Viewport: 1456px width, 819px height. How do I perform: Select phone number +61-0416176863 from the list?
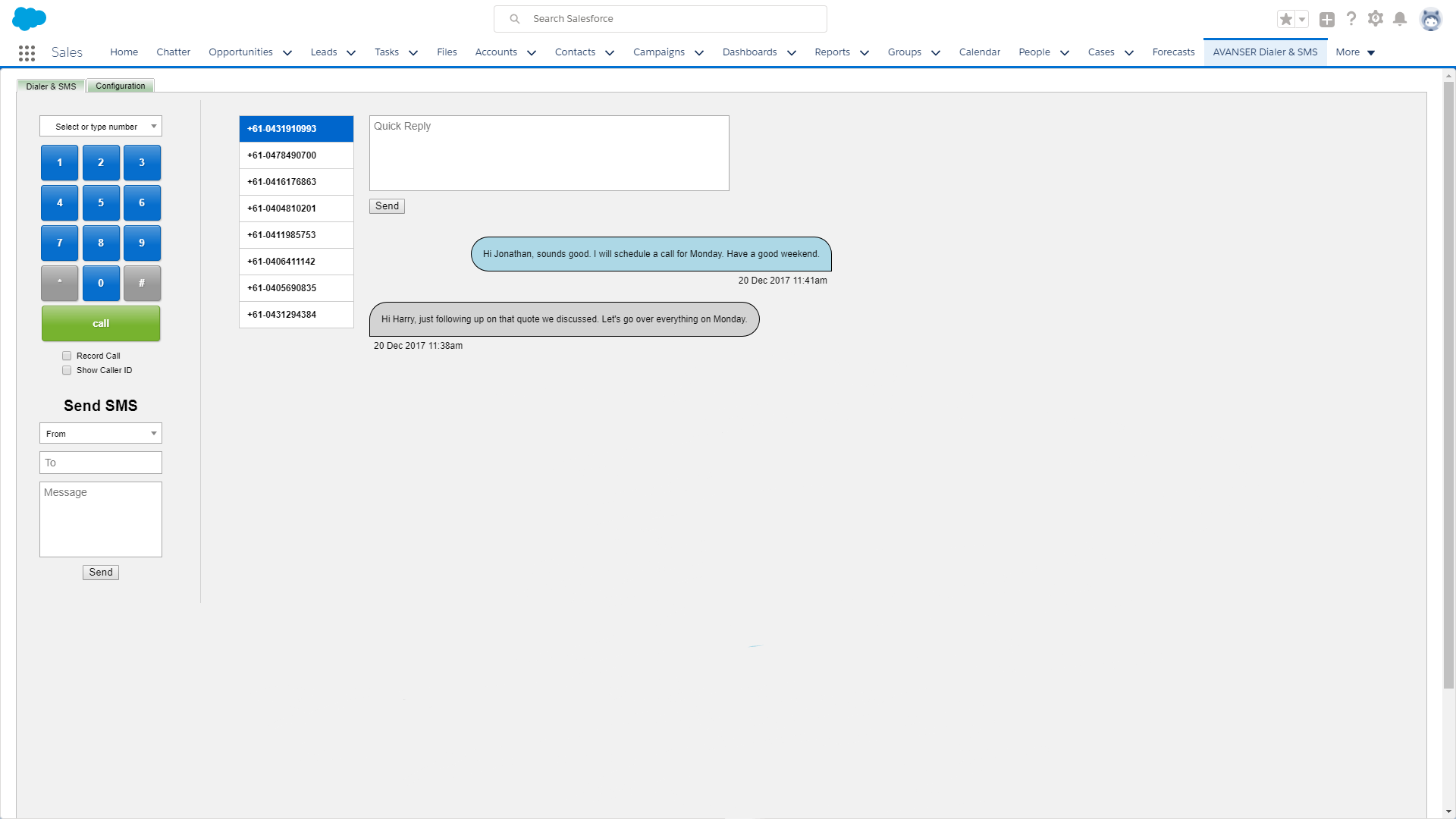(x=296, y=181)
